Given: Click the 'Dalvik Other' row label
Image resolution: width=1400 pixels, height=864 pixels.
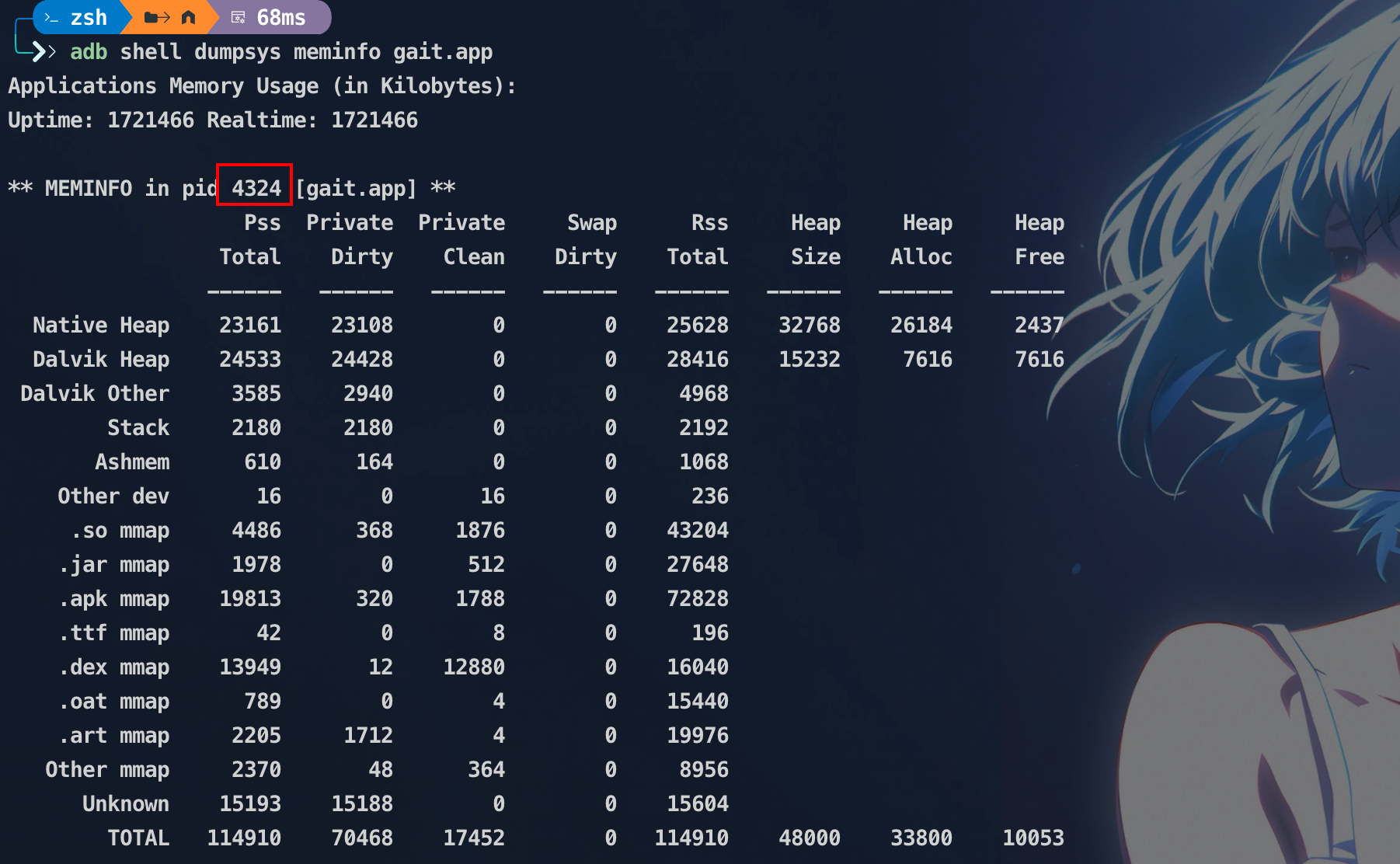Looking at the screenshot, I should click(95, 393).
